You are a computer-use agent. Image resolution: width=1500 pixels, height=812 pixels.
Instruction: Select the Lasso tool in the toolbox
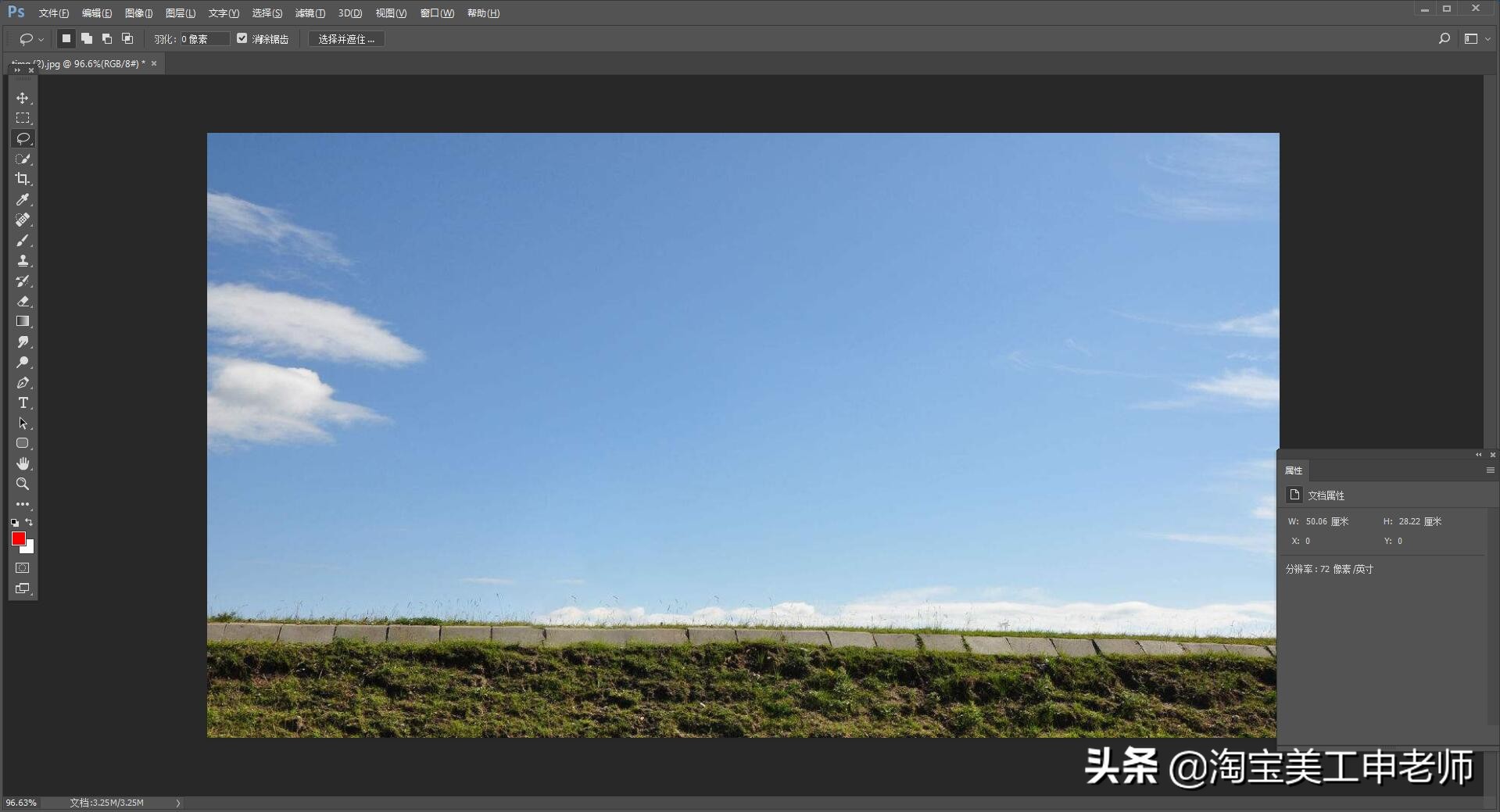click(x=23, y=138)
